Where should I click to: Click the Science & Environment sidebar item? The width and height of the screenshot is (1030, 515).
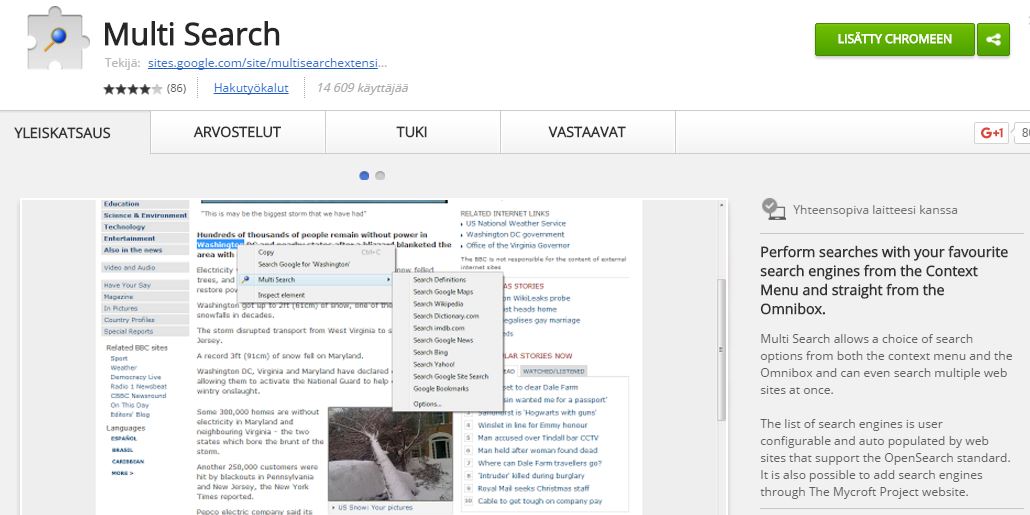145,215
